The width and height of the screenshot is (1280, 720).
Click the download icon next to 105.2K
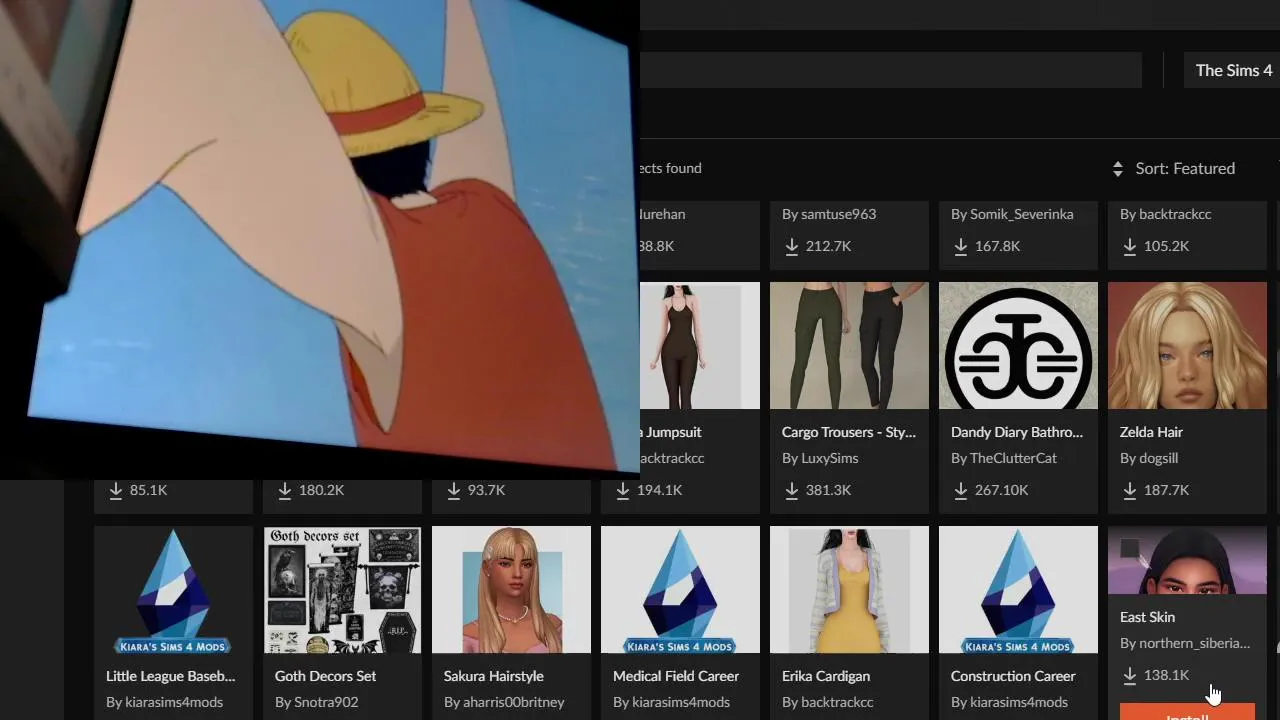coord(1130,246)
